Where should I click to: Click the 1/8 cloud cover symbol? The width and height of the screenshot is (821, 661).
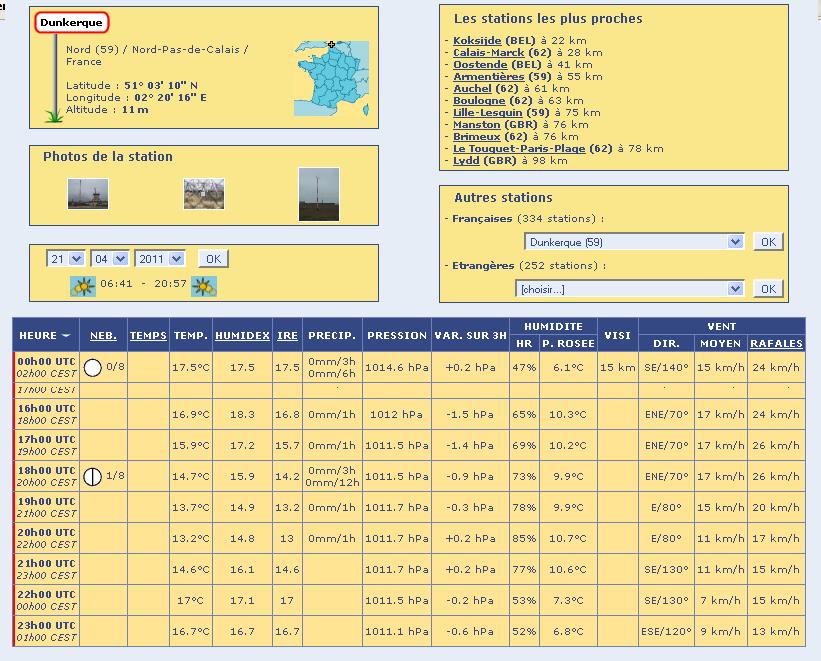pos(93,476)
